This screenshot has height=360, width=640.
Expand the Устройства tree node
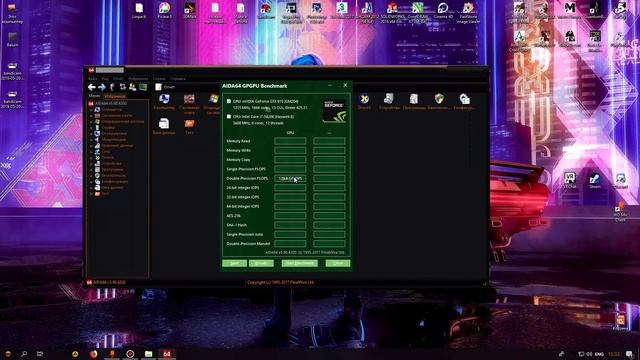(92, 164)
